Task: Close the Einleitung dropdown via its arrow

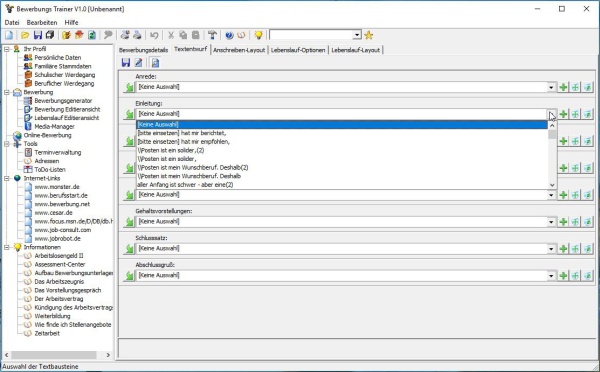Action: (x=551, y=114)
